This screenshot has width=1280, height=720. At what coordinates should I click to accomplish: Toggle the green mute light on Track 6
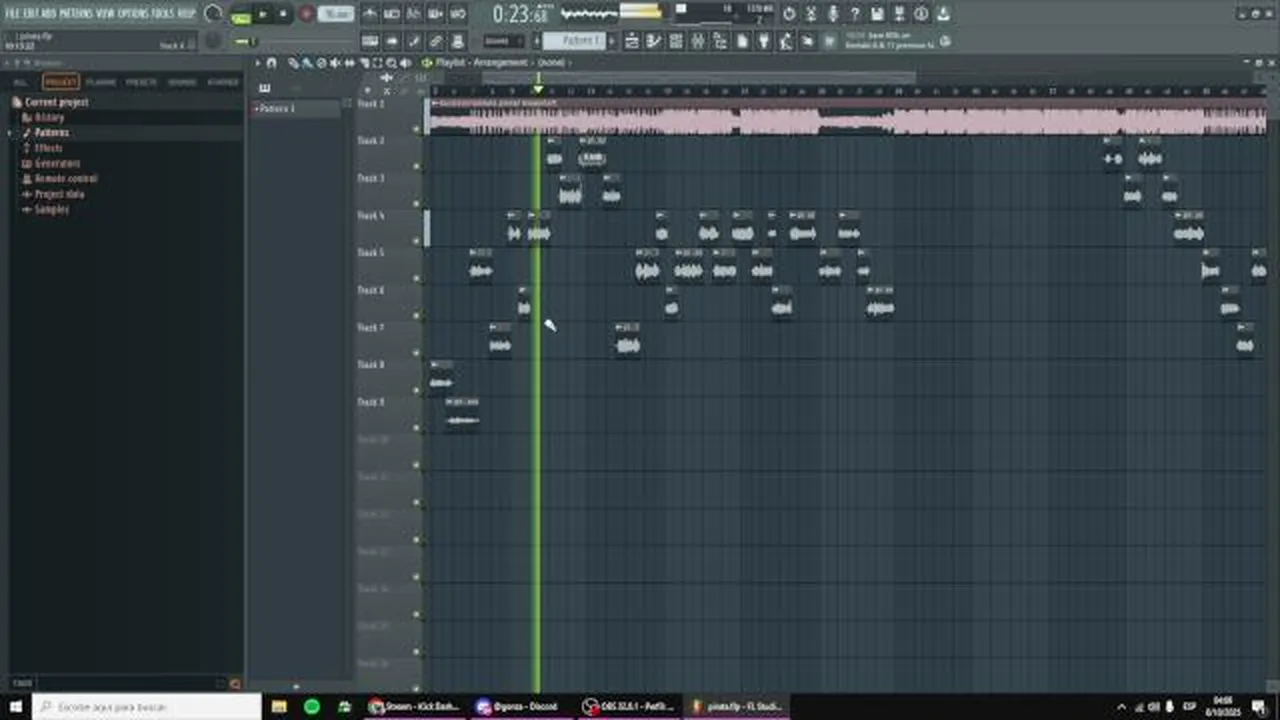click(417, 316)
